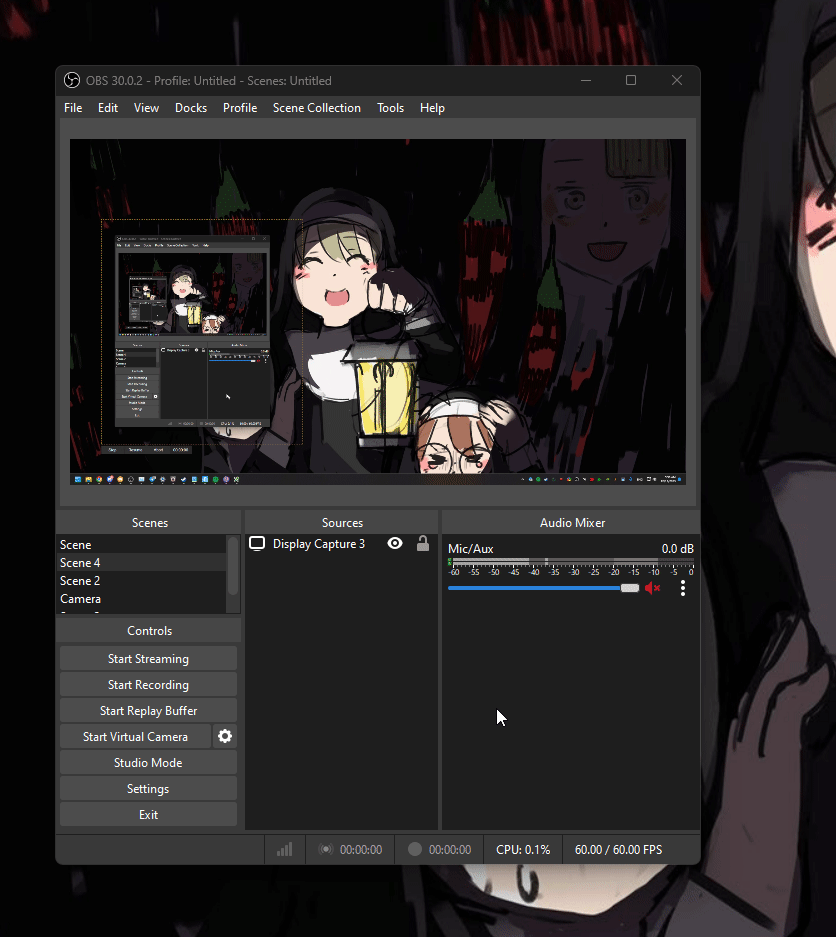The width and height of the screenshot is (836, 937).
Task: Click the Scenes list scrollbar
Action: [x=233, y=565]
